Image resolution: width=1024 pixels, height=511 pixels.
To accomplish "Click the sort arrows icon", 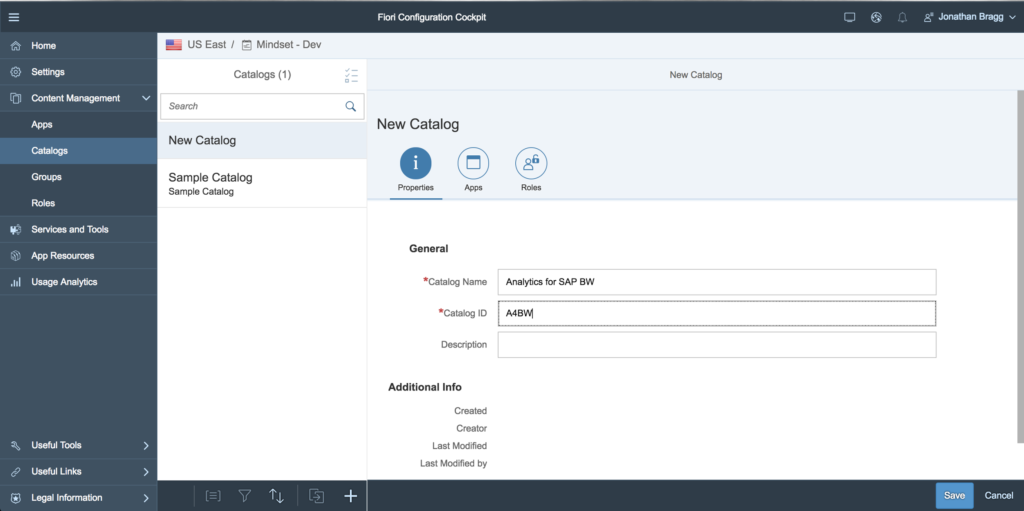I will point(276,496).
